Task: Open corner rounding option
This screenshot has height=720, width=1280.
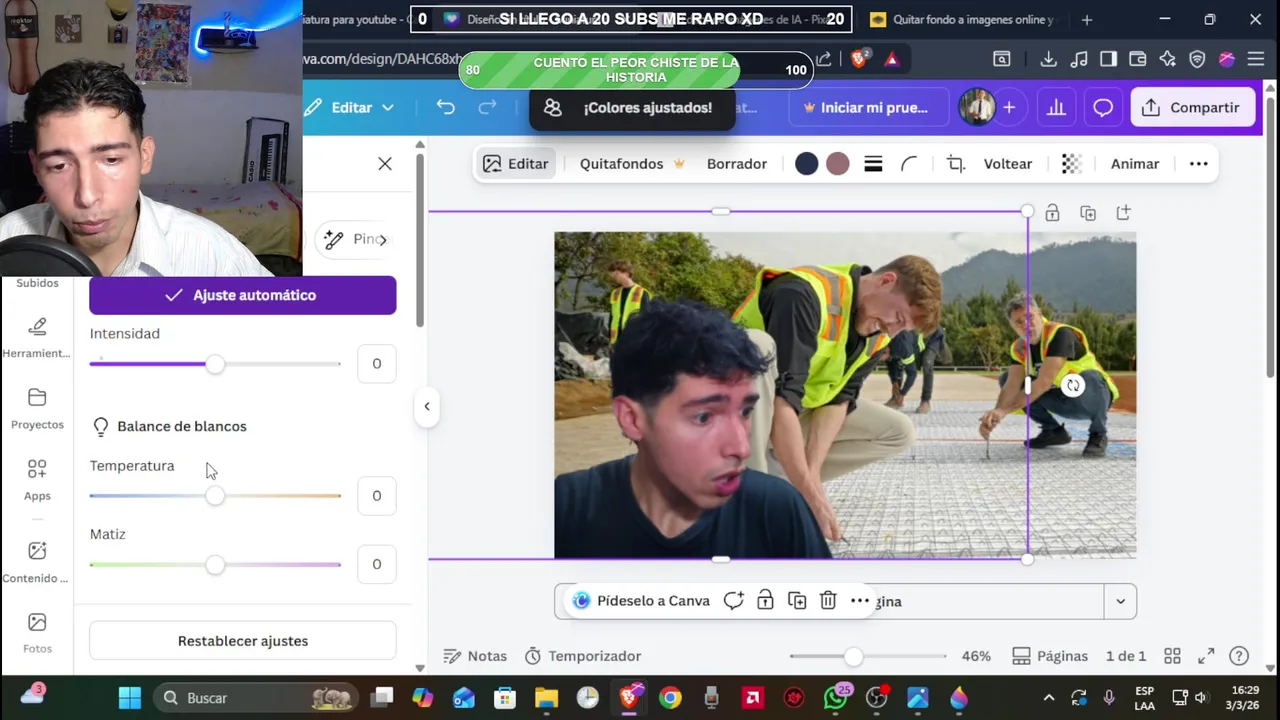Action: coord(909,164)
